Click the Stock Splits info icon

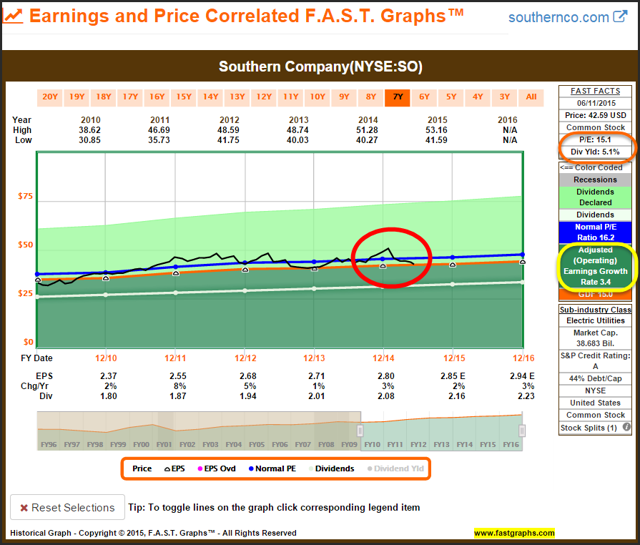[x=626, y=427]
